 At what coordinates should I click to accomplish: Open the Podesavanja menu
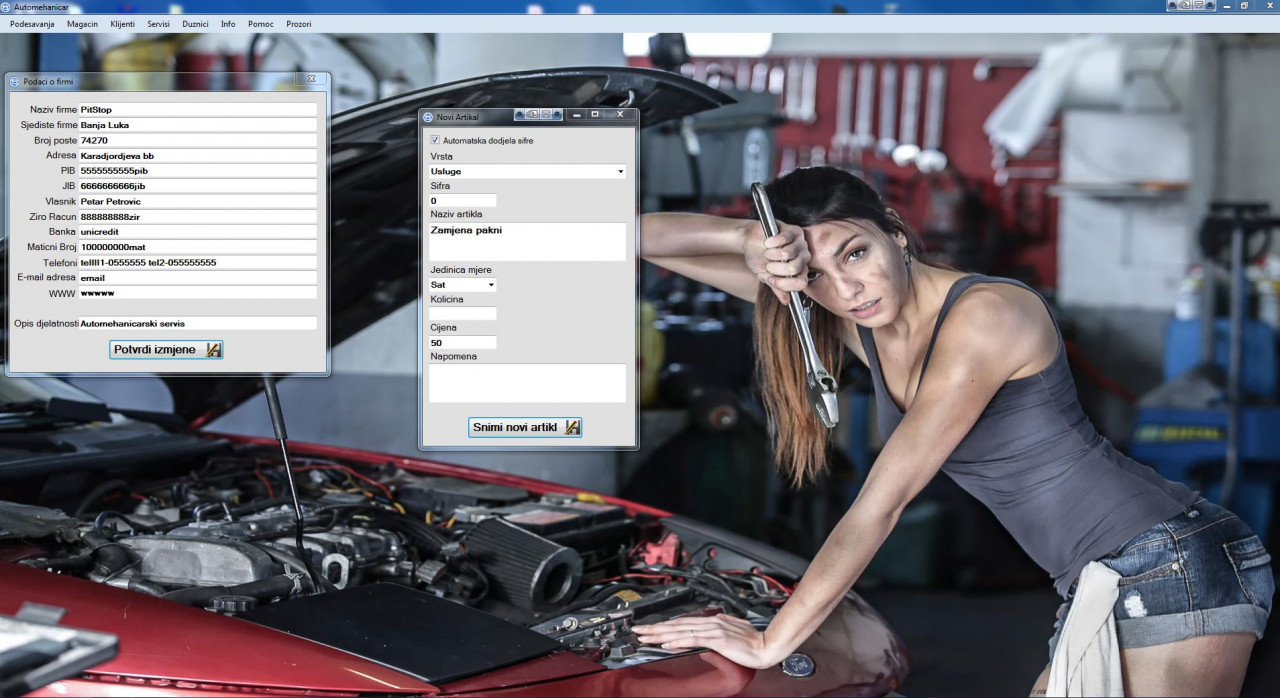click(x=32, y=24)
